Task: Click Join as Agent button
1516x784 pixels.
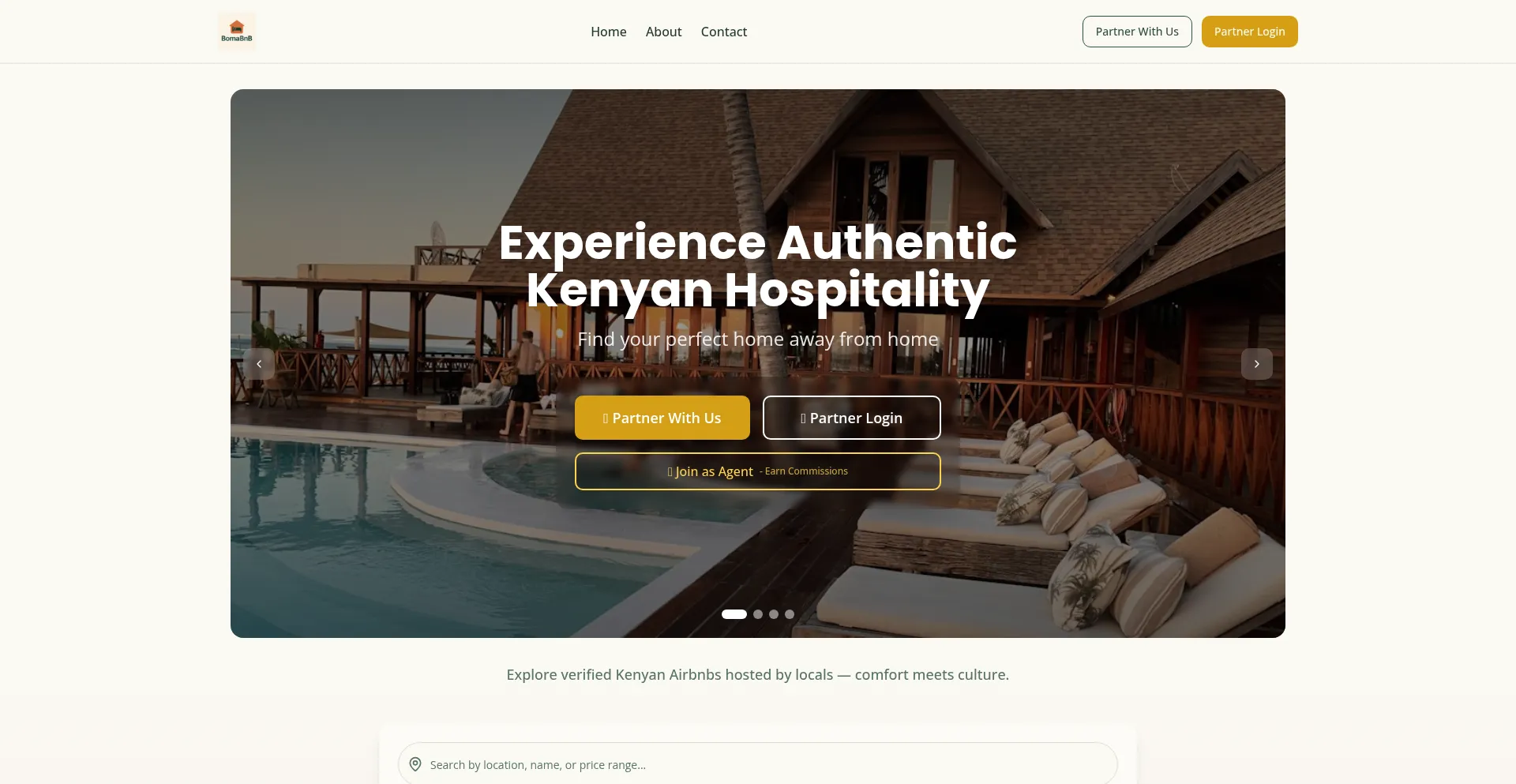Action: coord(758,471)
